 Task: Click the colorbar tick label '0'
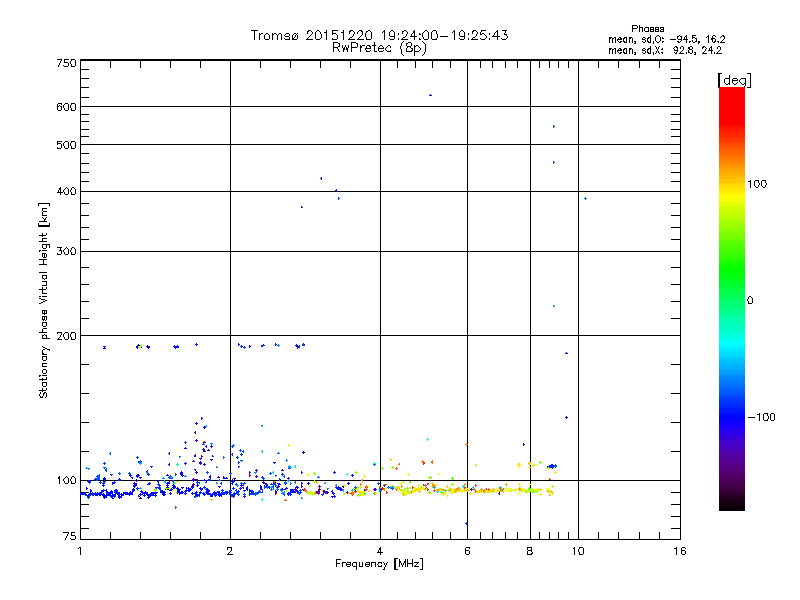[x=750, y=301]
